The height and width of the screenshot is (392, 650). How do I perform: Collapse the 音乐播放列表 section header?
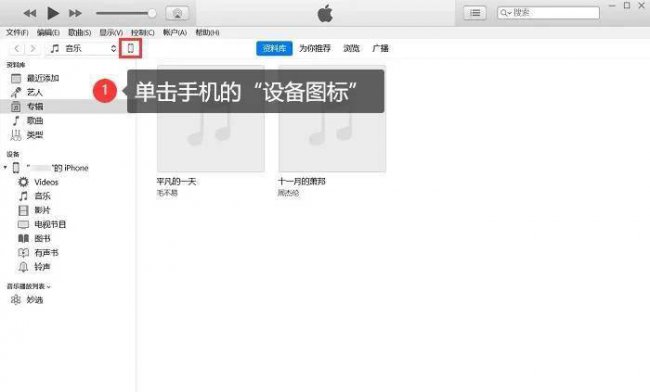pyautogui.click(x=29, y=286)
